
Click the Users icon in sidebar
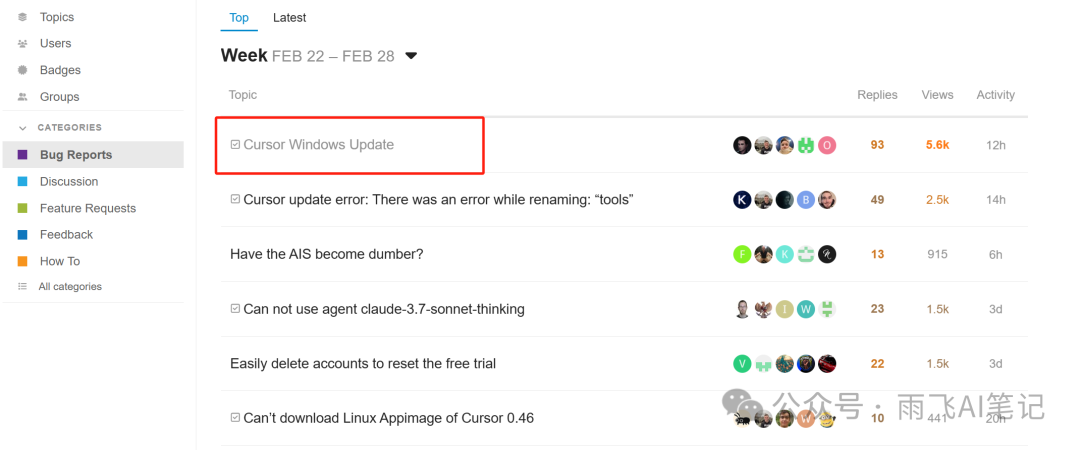pos(23,44)
